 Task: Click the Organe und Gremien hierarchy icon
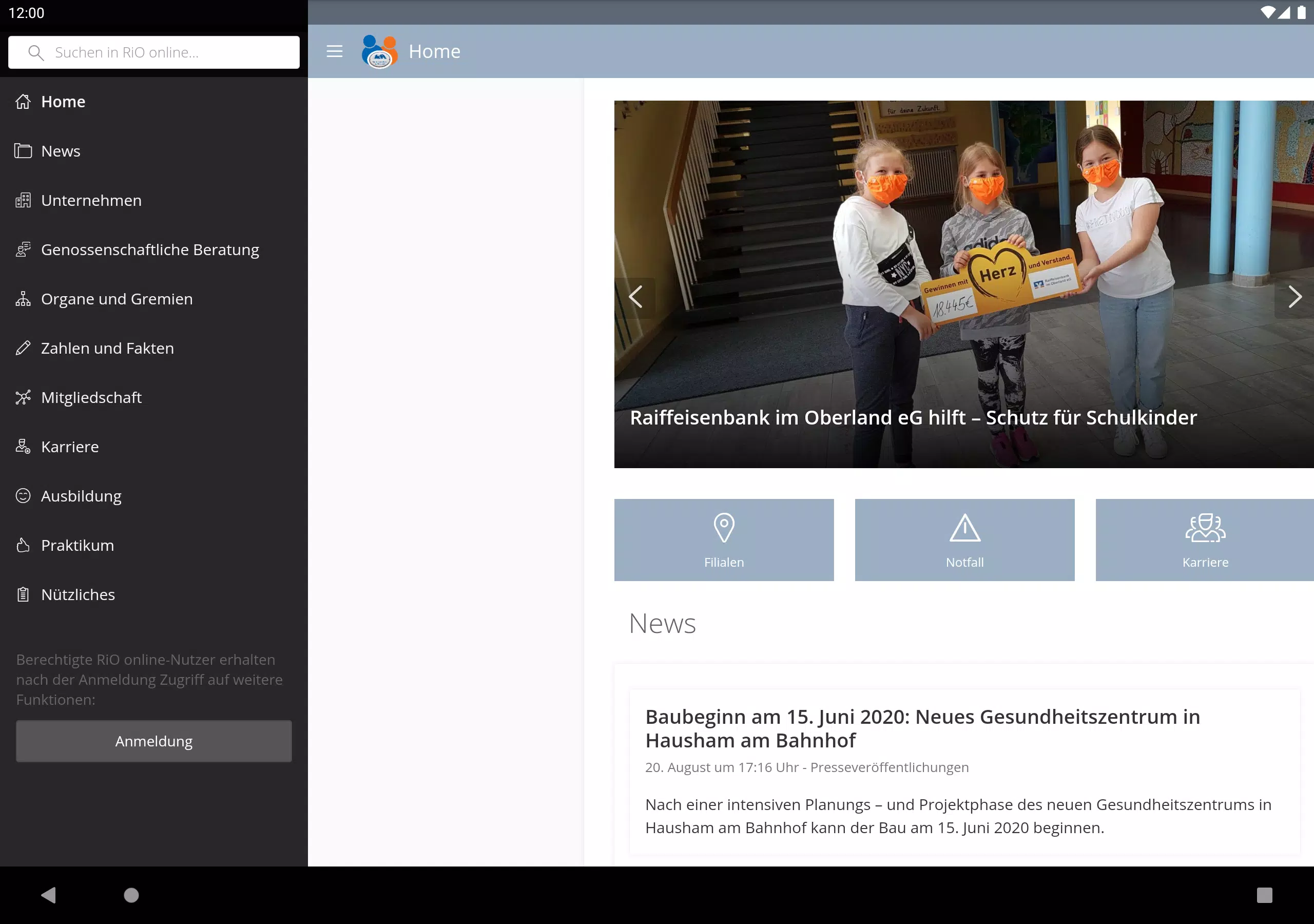click(23, 299)
